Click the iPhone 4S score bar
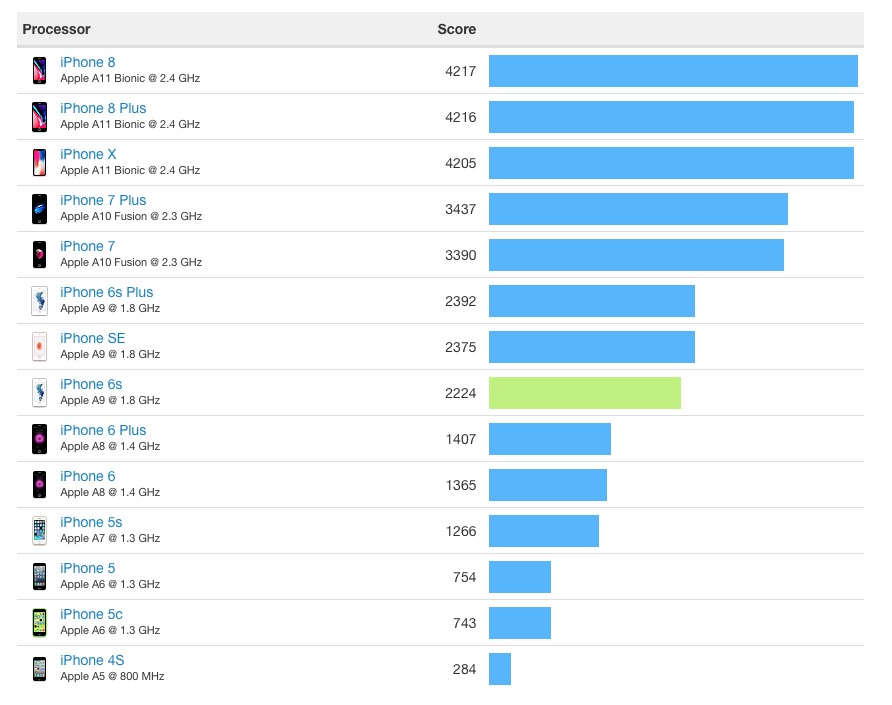 click(499, 669)
